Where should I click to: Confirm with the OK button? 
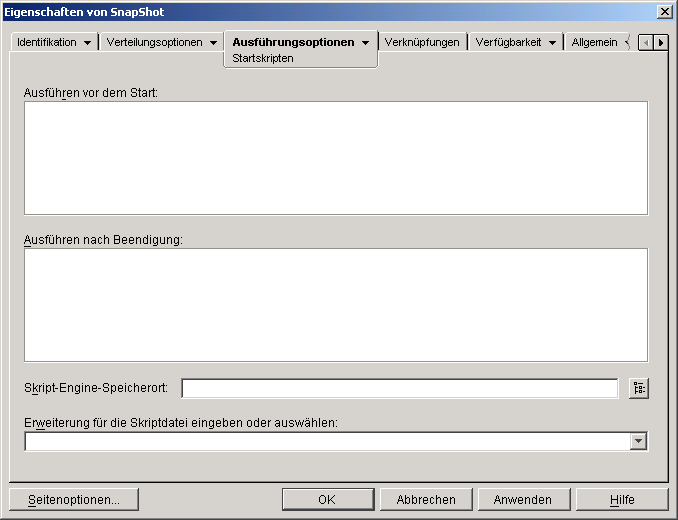328,500
